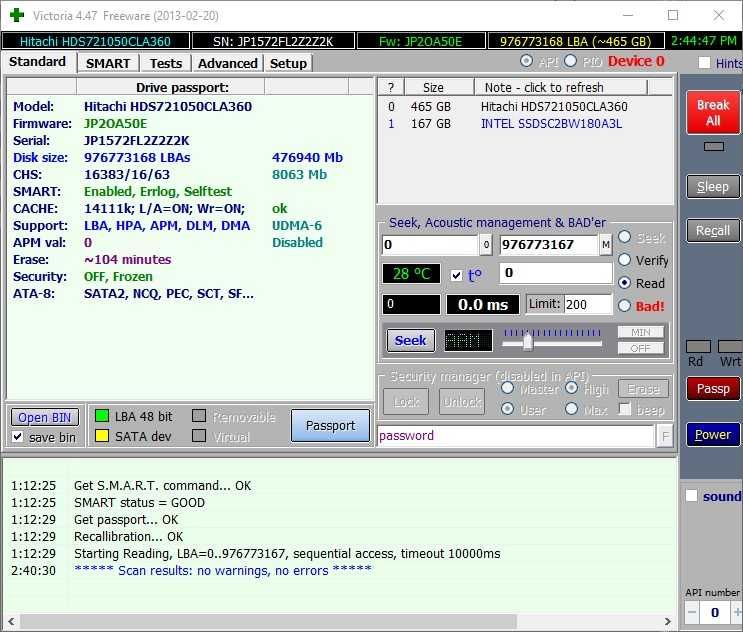743x632 pixels.
Task: Choose the Verify radio button
Action: click(625, 260)
